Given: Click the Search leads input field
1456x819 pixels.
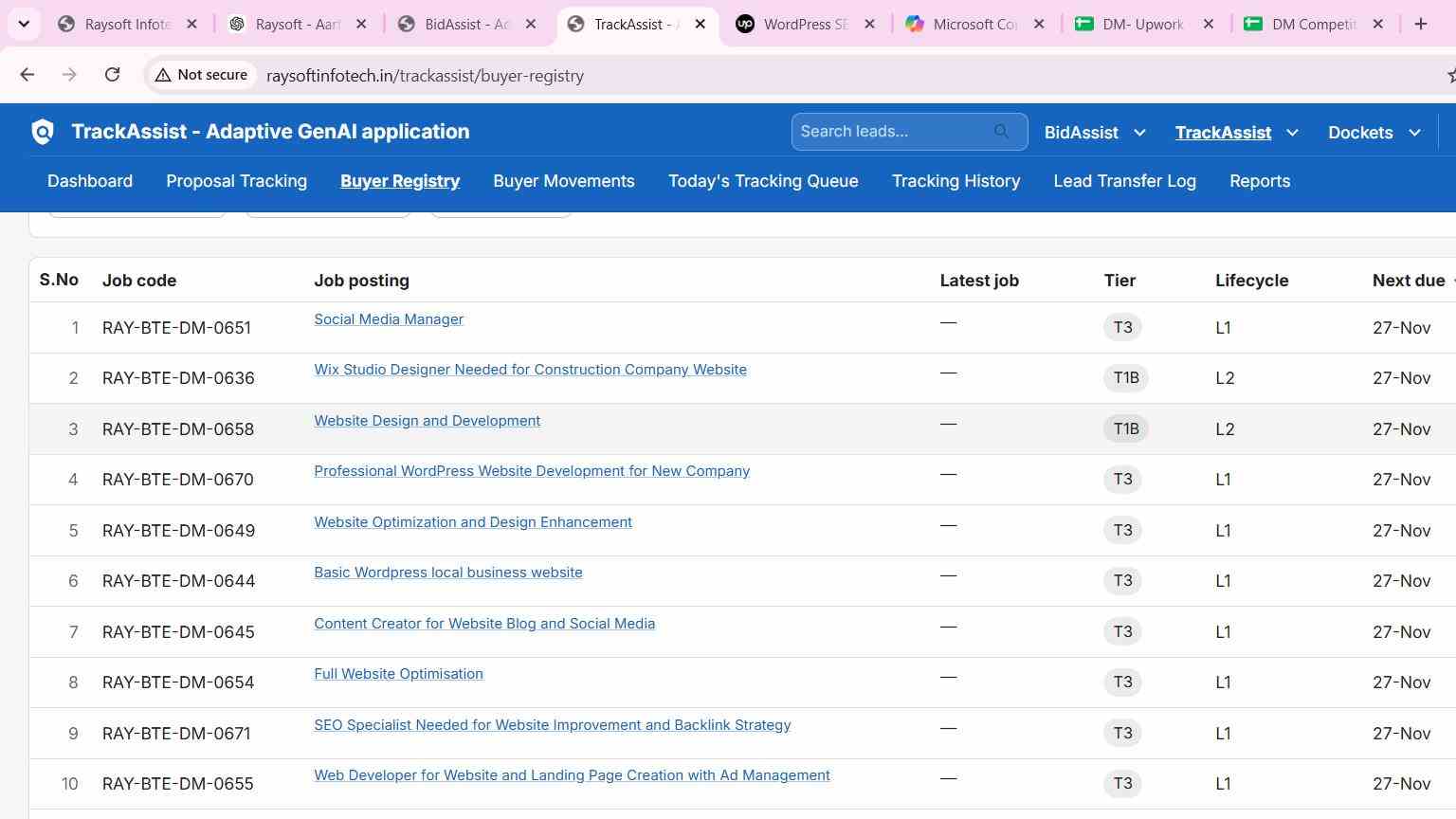Looking at the screenshot, I should click(896, 132).
